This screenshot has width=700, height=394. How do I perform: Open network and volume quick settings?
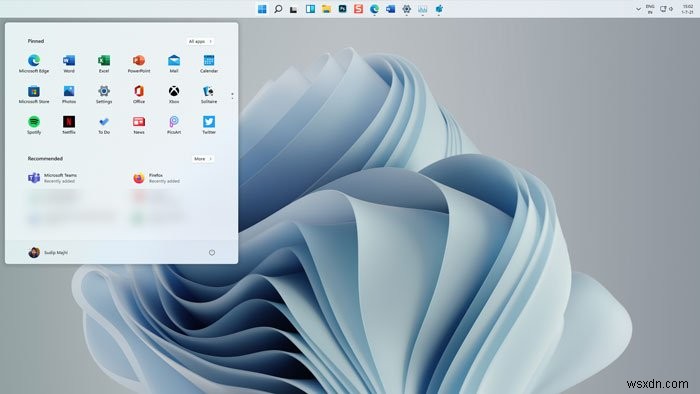[x=667, y=9]
